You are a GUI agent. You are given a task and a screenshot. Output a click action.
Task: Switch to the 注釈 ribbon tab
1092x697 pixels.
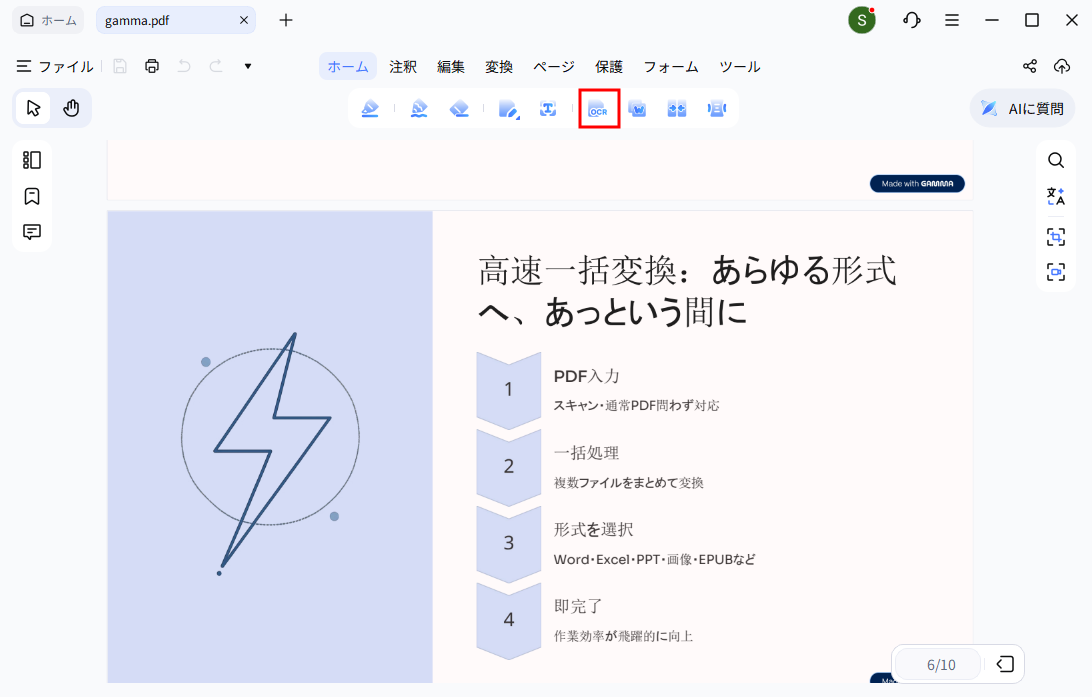tap(403, 66)
